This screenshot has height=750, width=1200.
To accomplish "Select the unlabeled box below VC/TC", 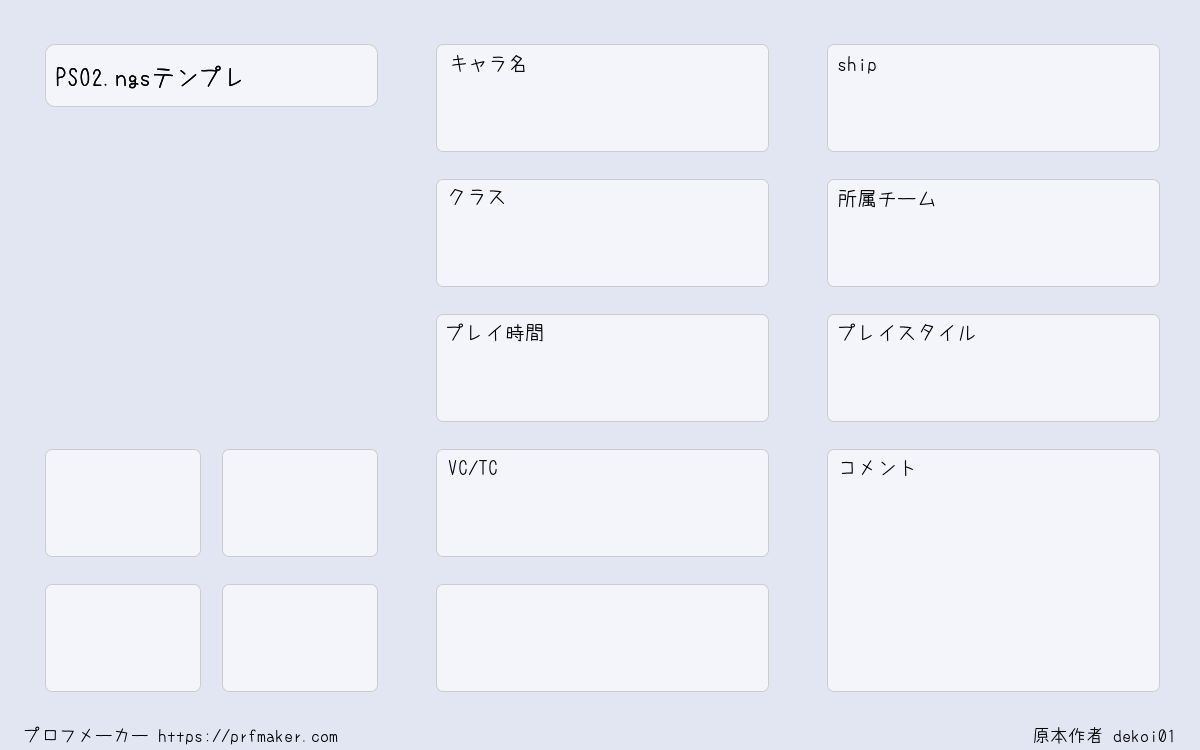I will (x=602, y=638).
